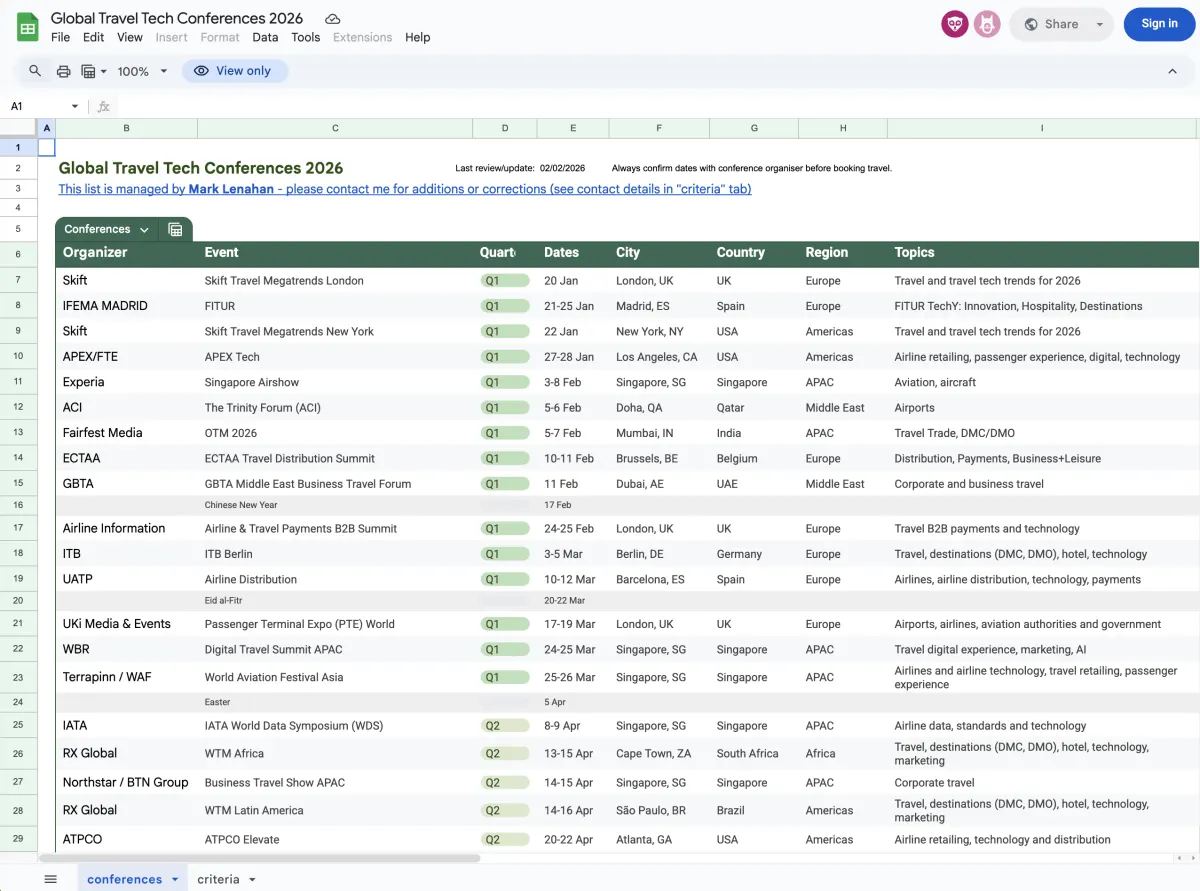The image size is (1200, 891).
Task: Click the Sign in button
Action: (x=1159, y=24)
